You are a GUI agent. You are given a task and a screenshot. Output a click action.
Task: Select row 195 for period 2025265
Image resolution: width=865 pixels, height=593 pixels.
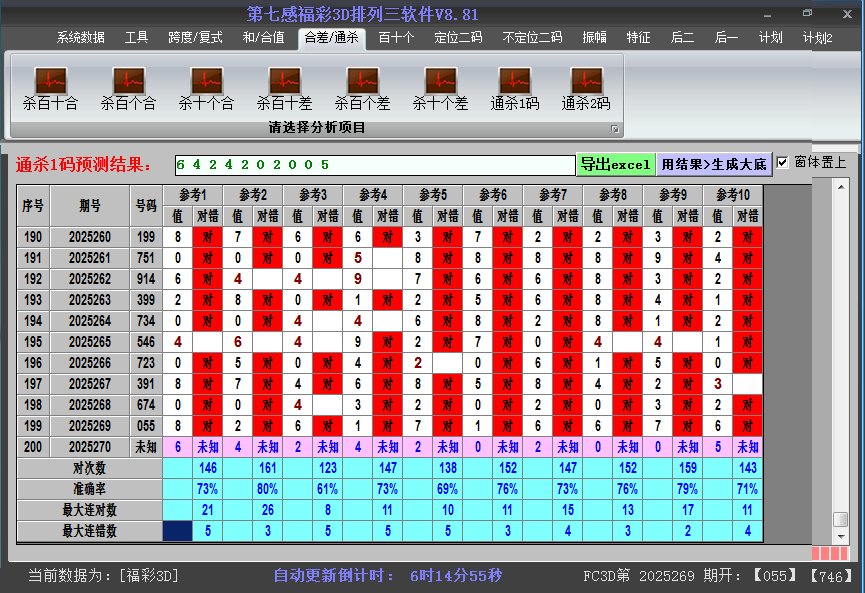pyautogui.click(x=90, y=342)
